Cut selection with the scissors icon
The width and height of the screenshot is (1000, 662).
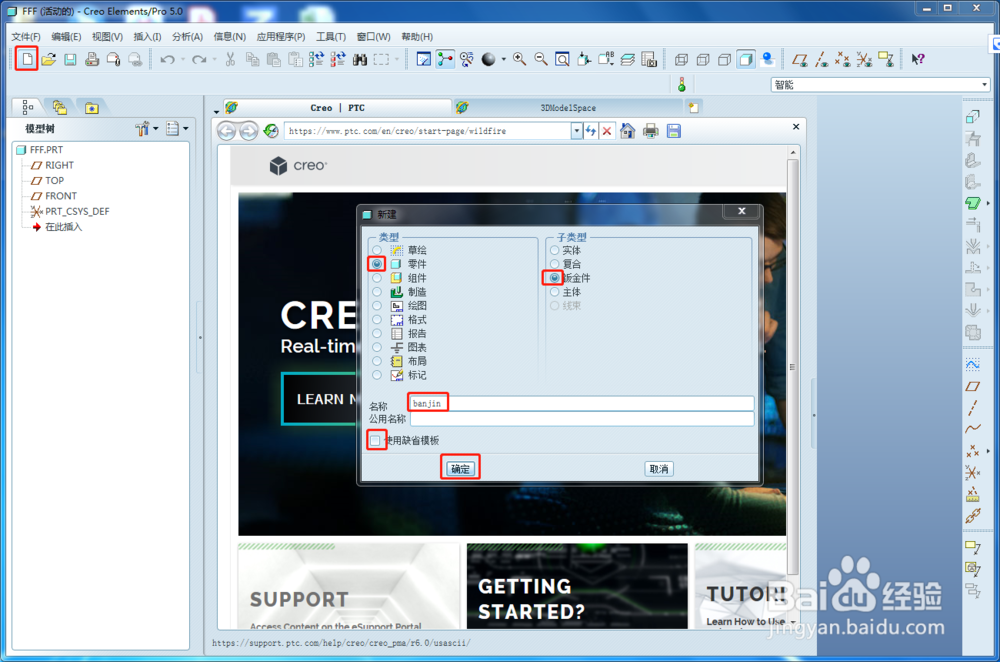(x=230, y=59)
